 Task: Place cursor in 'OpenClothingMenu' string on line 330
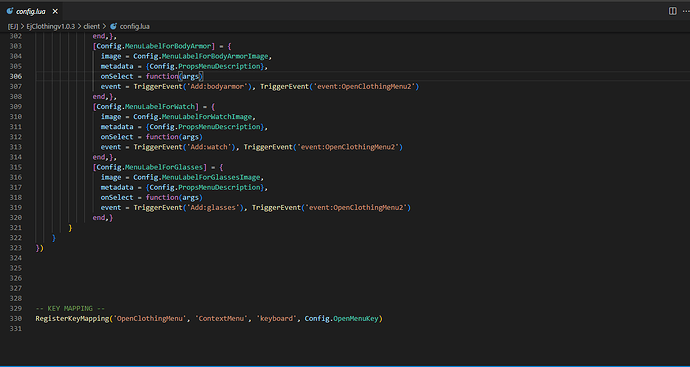150,319
